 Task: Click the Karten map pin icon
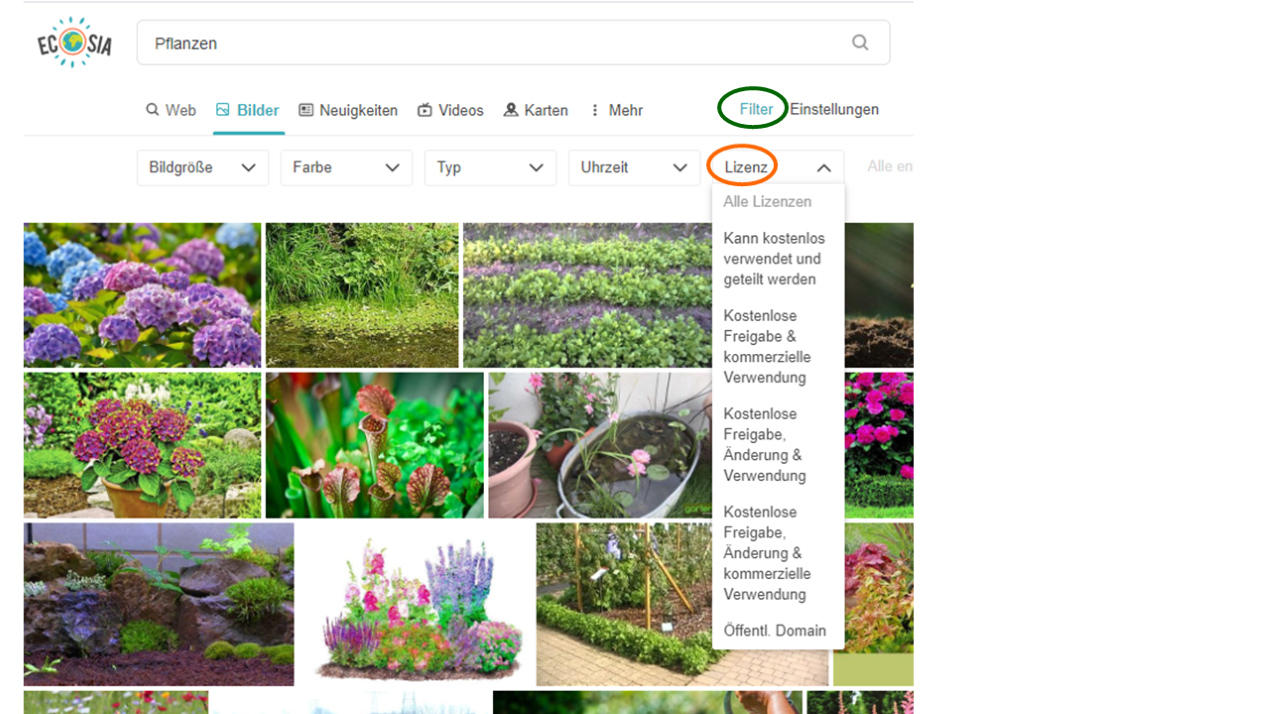[511, 110]
